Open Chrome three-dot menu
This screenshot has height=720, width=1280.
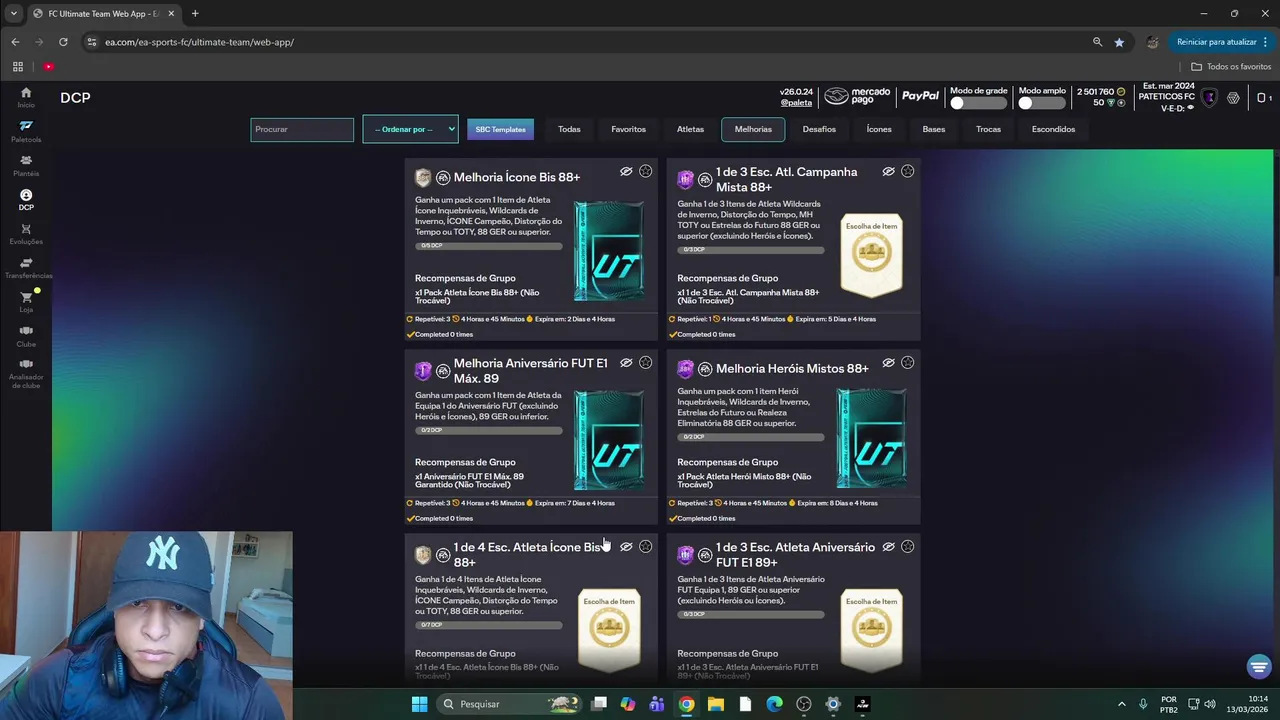tap(1266, 42)
